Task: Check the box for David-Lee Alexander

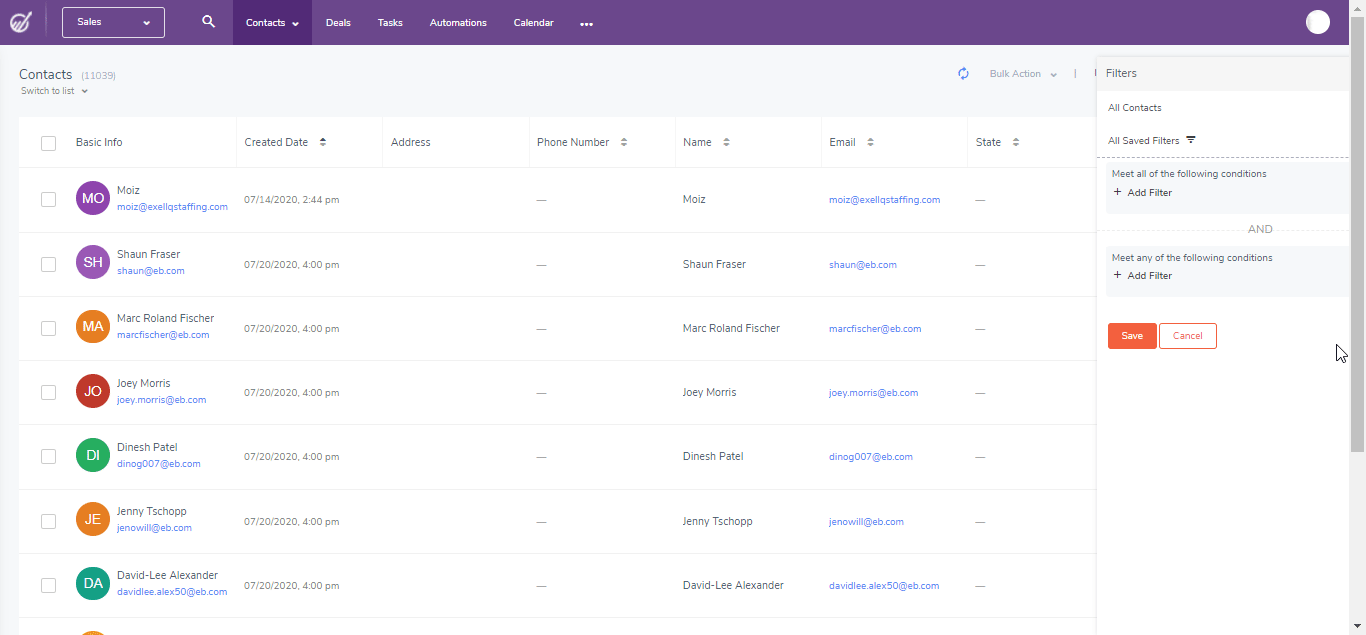Action: coord(48,585)
